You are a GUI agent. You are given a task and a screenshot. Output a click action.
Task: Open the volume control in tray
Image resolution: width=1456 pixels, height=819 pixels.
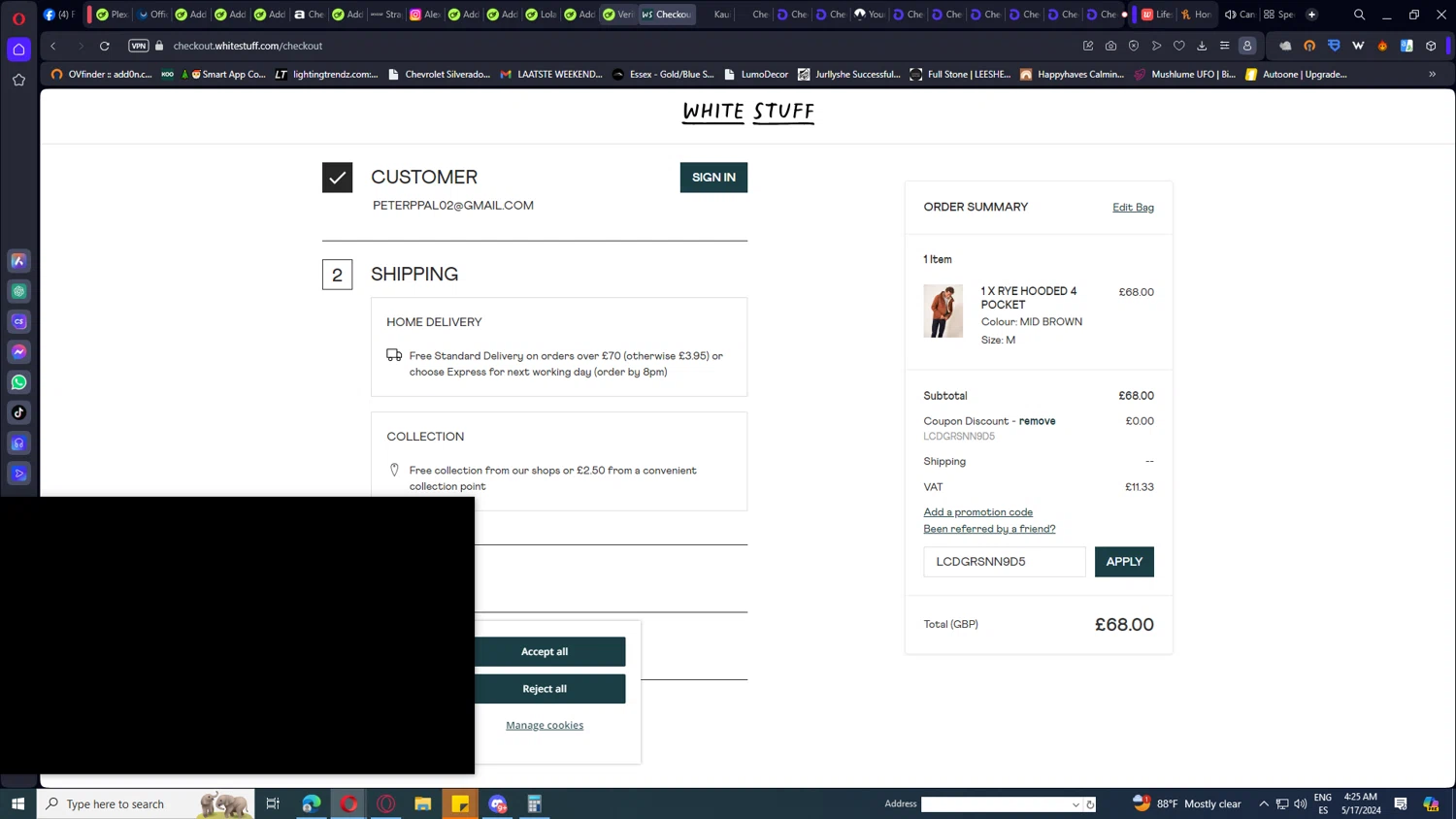point(1301,803)
